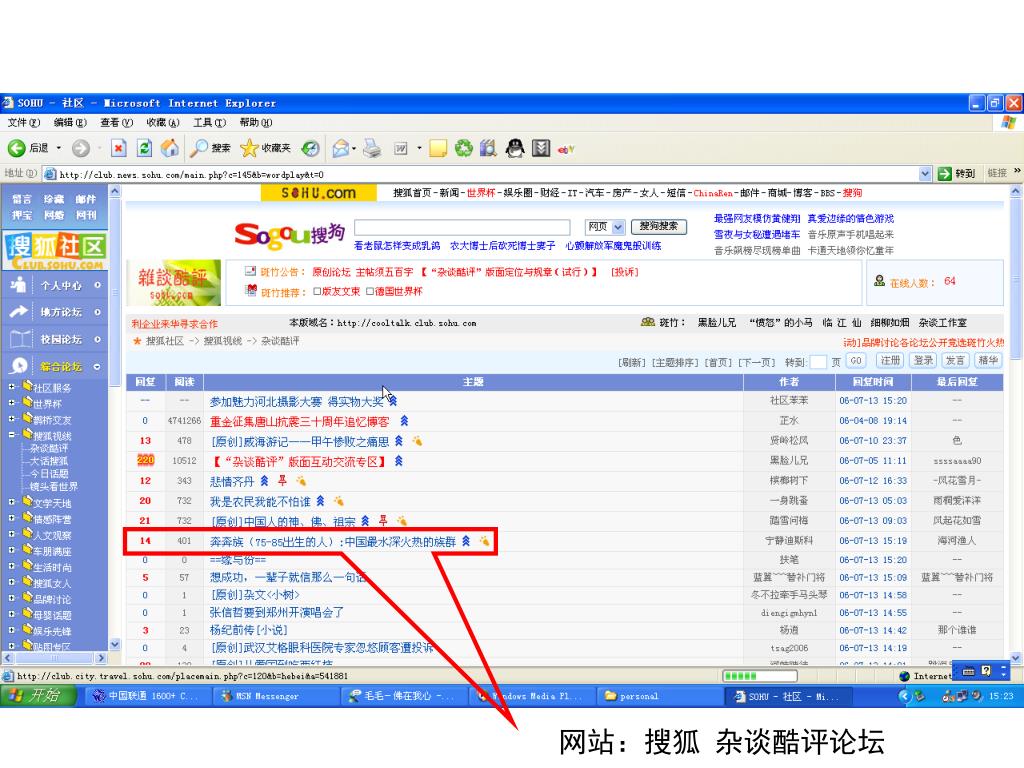The width and height of the screenshot is (1024, 768).
Task: Open the 编辑 menu
Action: (70, 122)
